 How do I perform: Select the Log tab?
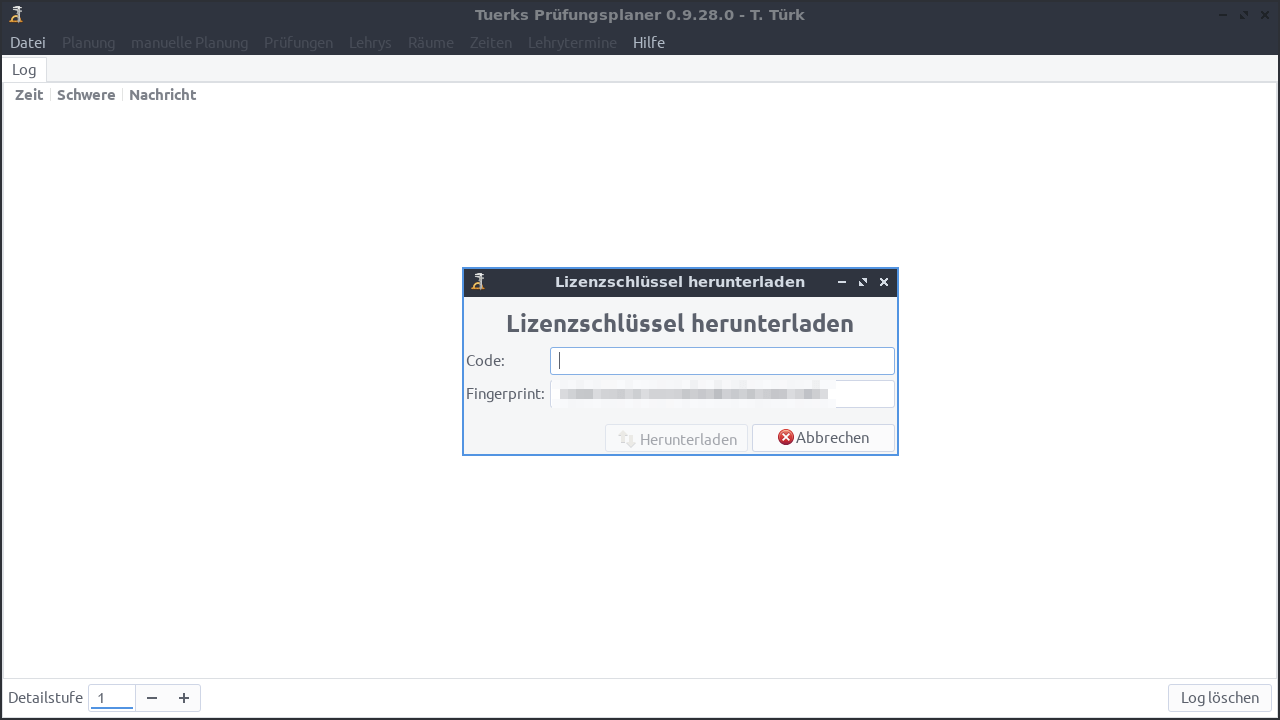(24, 69)
